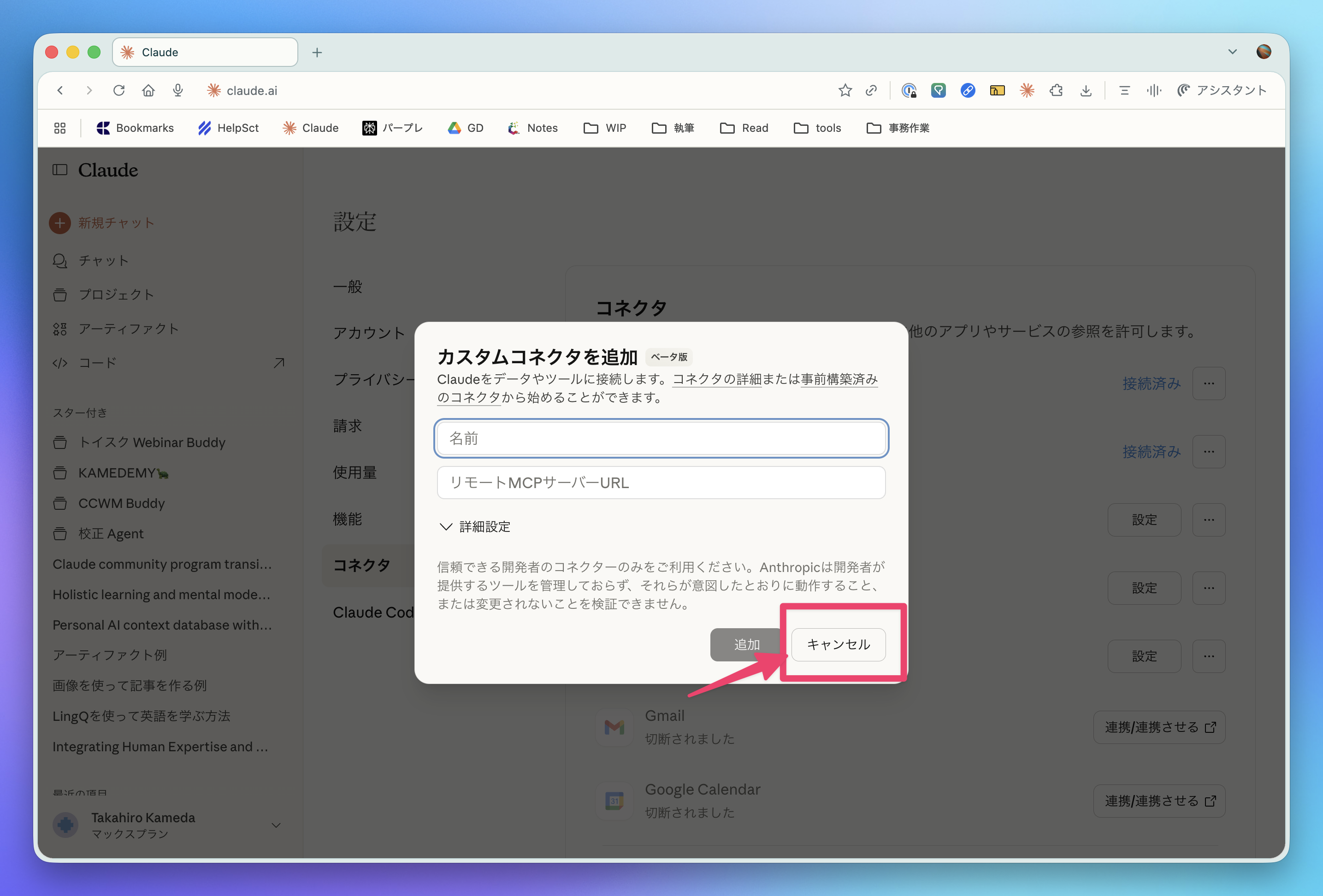Image resolution: width=1323 pixels, height=896 pixels.
Task: Open the WIP bookmarks folder
Action: (605, 128)
